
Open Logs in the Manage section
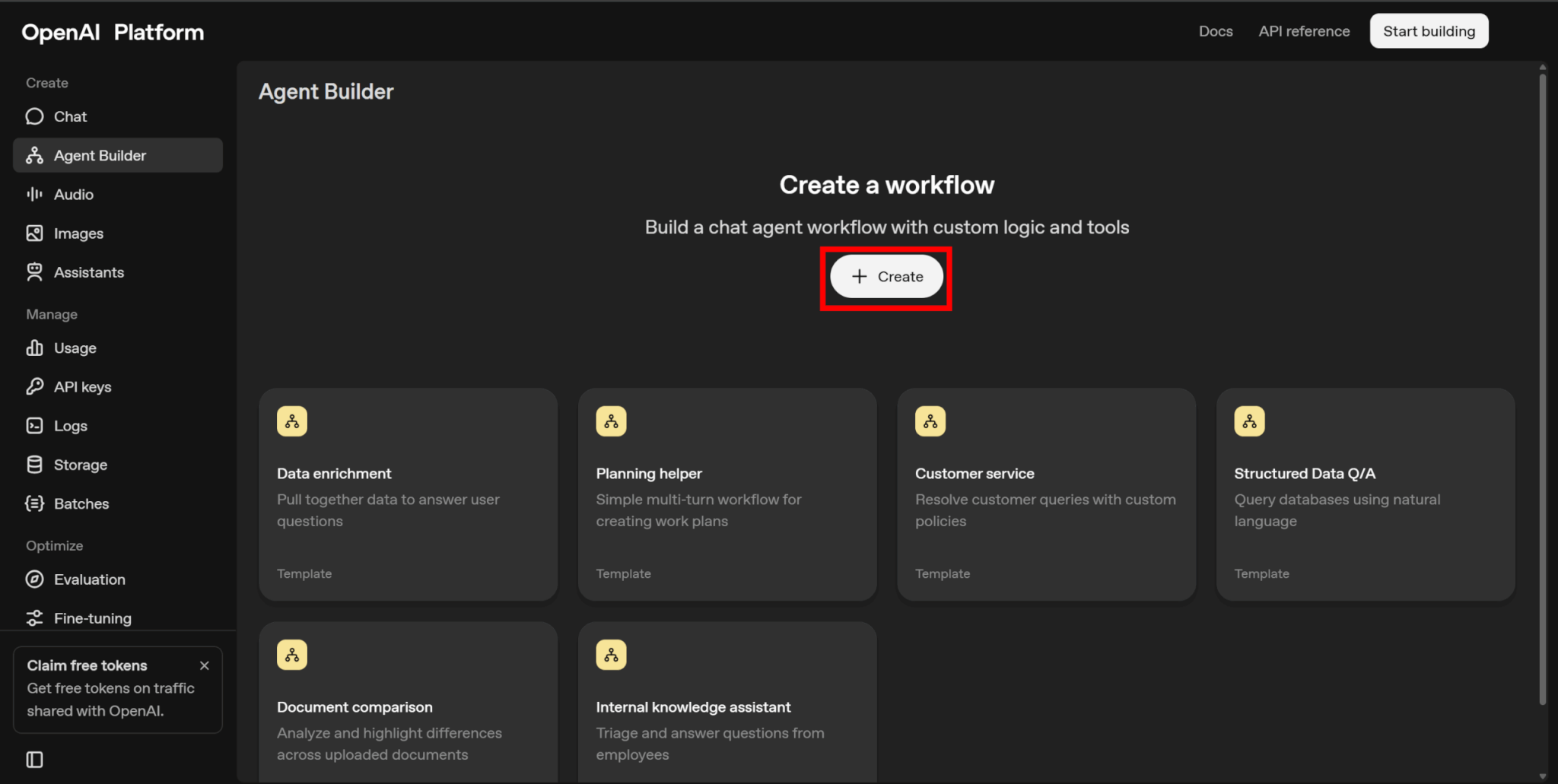70,426
